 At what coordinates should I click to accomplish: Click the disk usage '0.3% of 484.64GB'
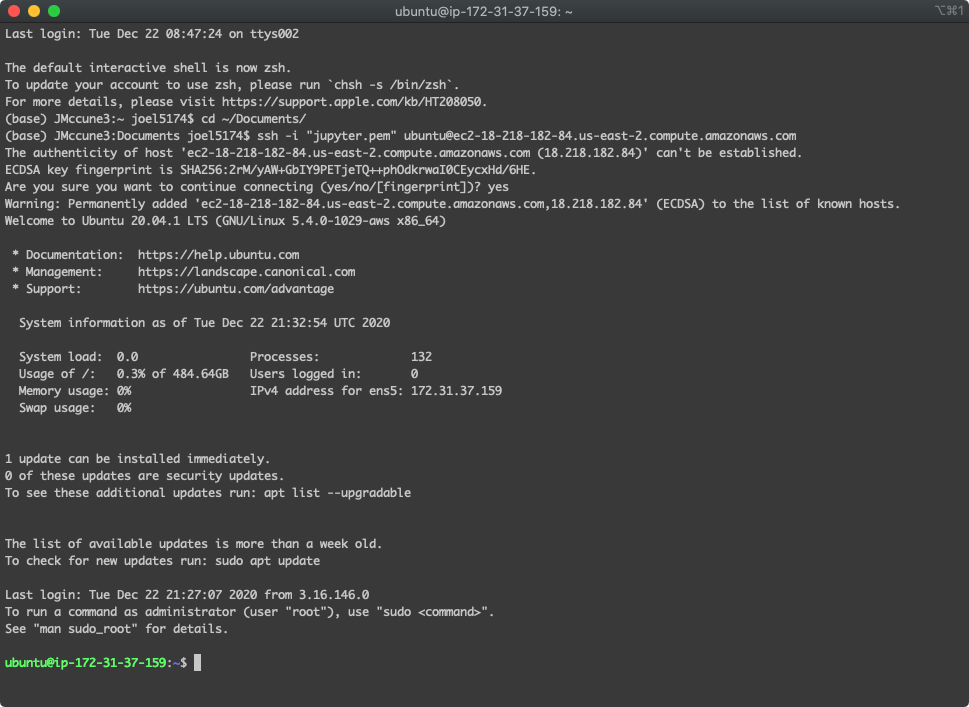click(172, 374)
